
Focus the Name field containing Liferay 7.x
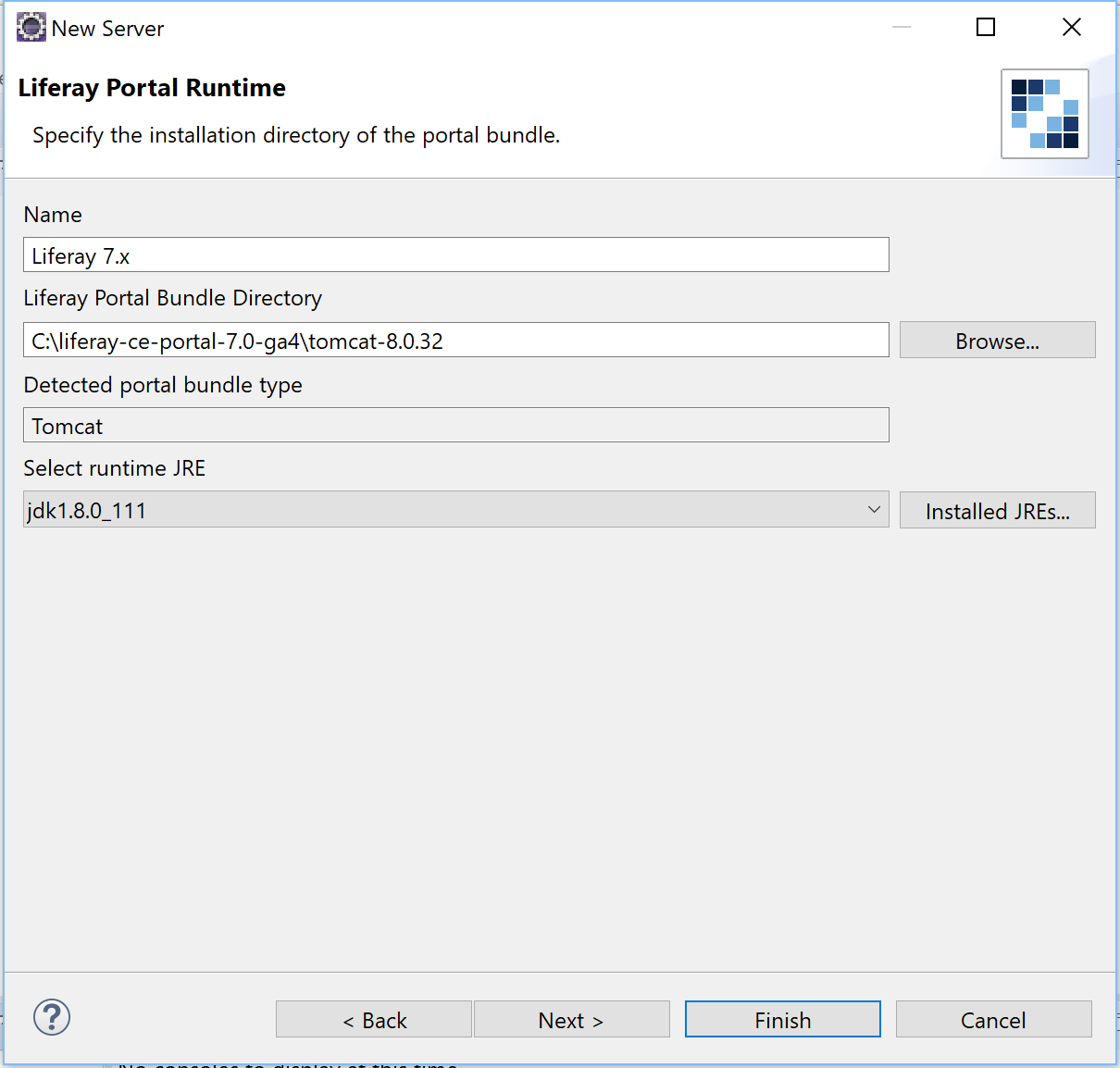click(x=455, y=255)
